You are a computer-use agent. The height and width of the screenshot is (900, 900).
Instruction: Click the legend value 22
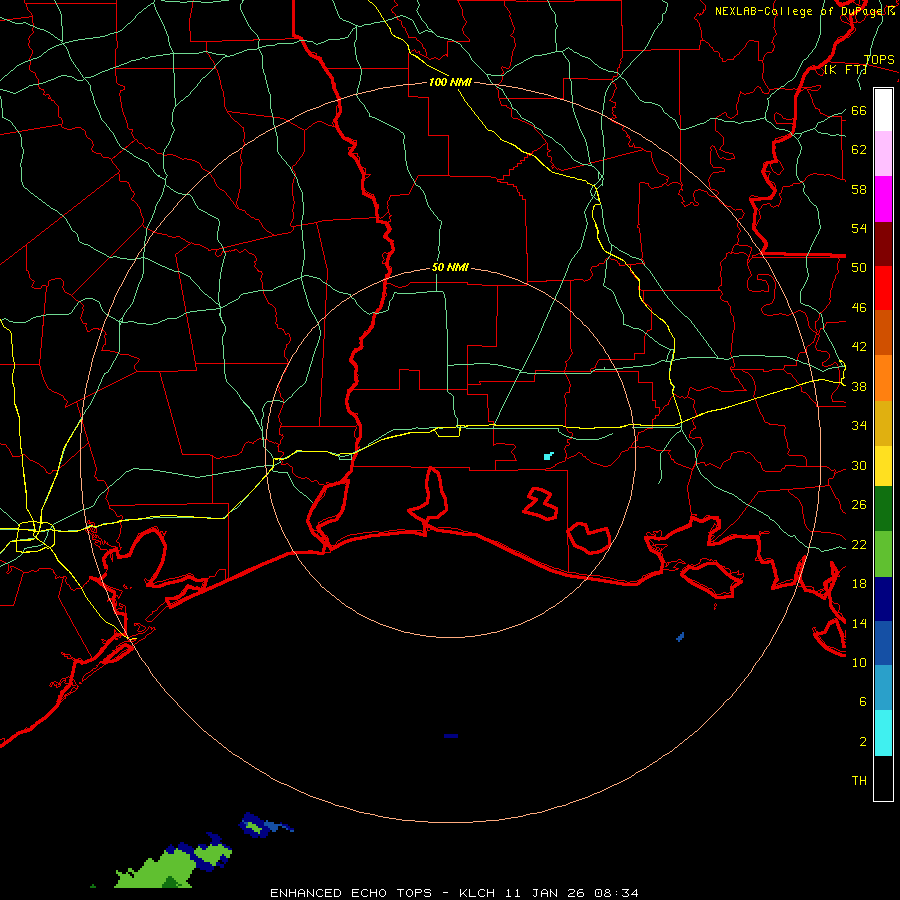point(859,545)
